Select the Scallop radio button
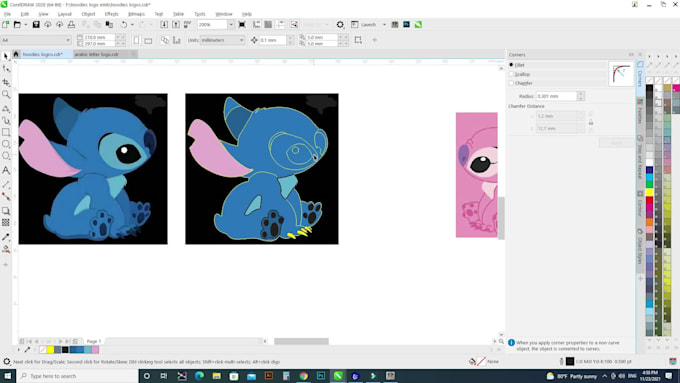 tap(511, 74)
